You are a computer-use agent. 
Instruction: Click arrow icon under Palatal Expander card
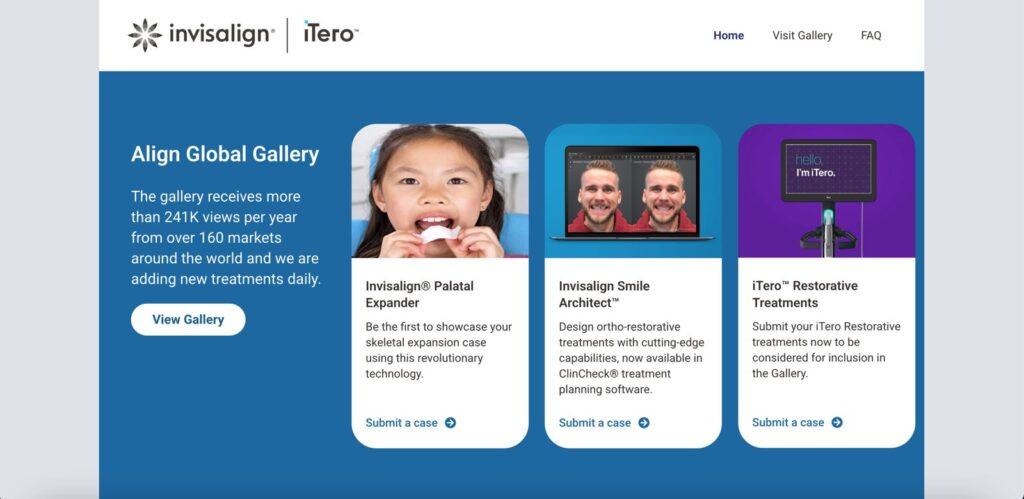pyautogui.click(x=450, y=423)
